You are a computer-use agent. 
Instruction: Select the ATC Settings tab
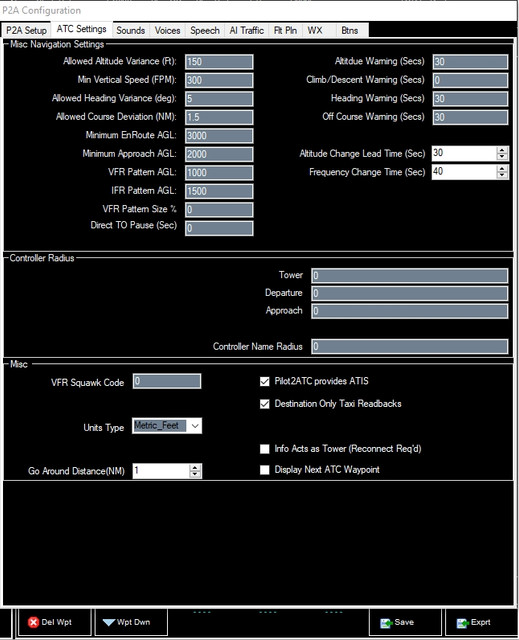pyautogui.click(x=82, y=29)
